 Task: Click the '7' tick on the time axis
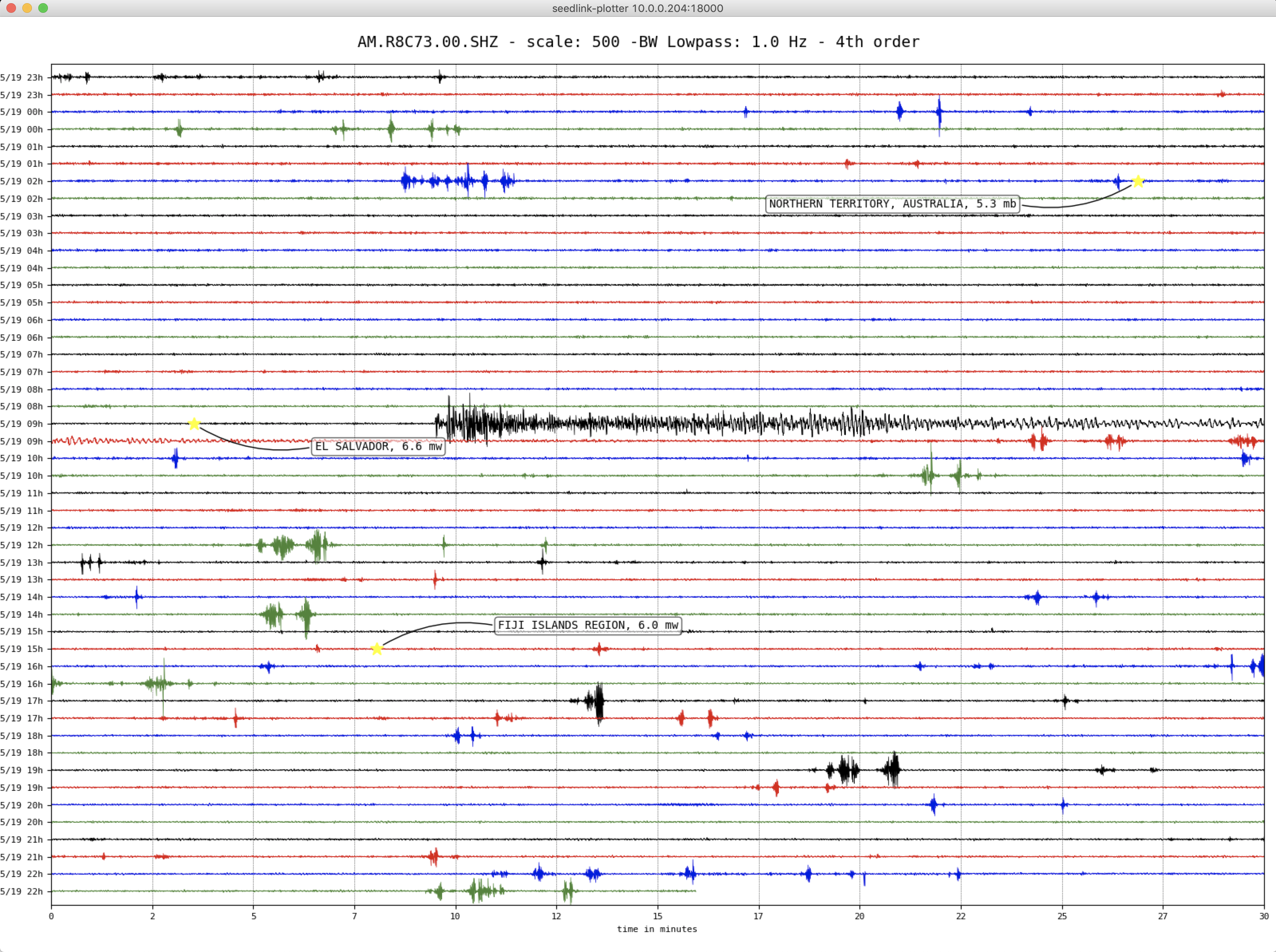click(354, 916)
